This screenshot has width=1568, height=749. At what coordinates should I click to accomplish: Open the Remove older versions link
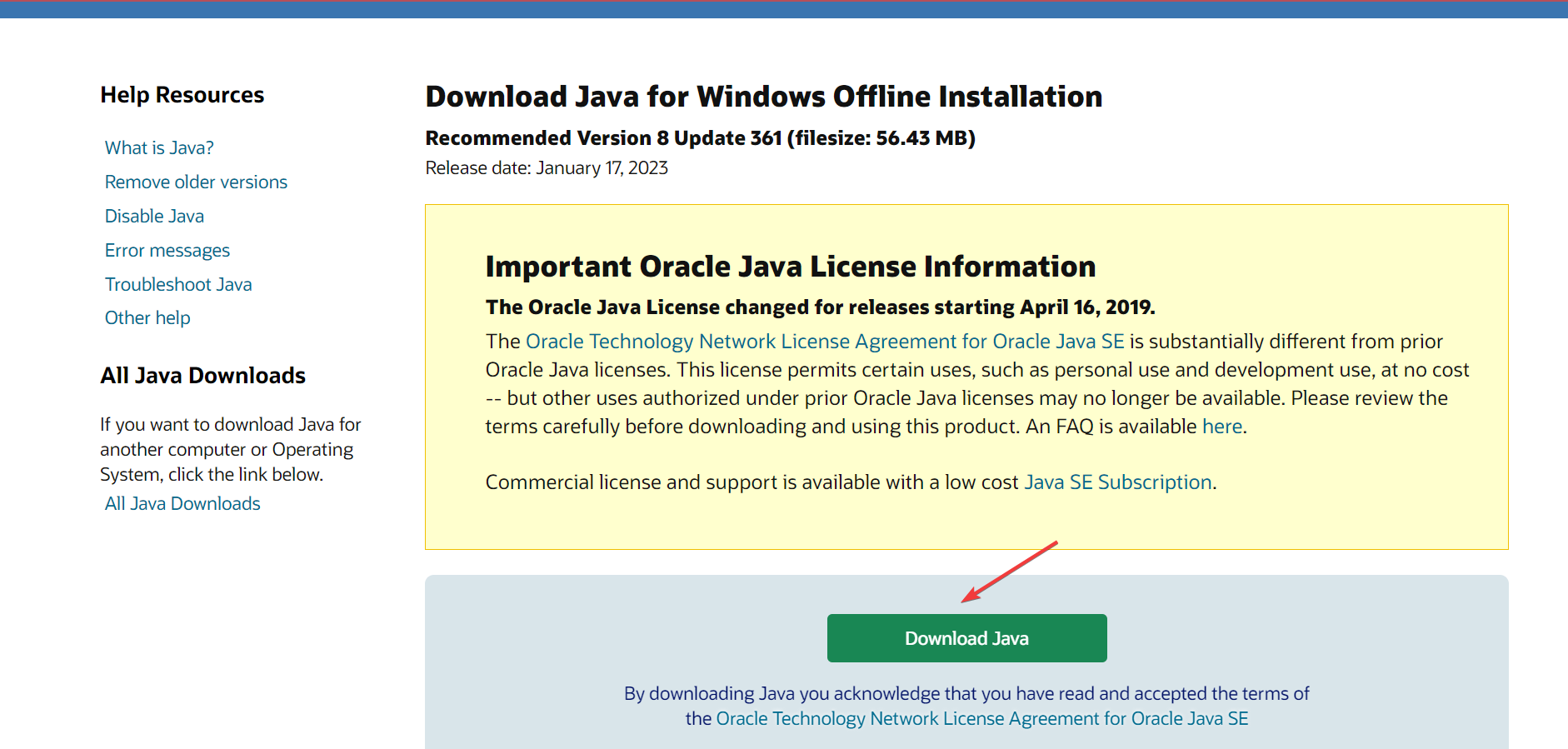(x=196, y=182)
